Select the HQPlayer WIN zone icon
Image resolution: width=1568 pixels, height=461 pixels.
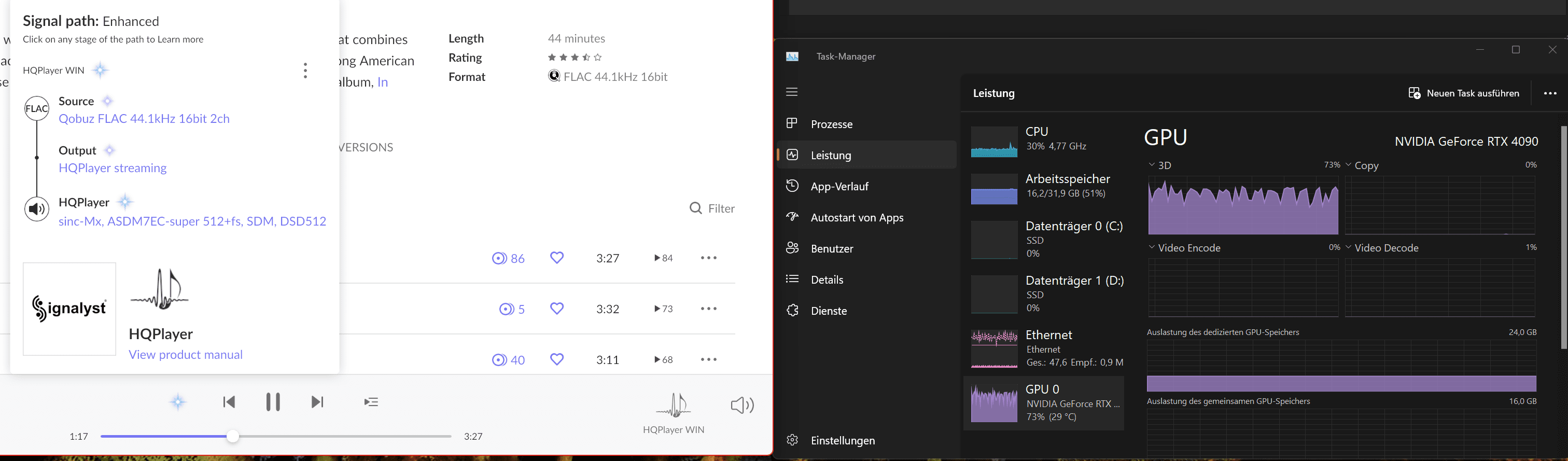pyautogui.click(x=673, y=406)
